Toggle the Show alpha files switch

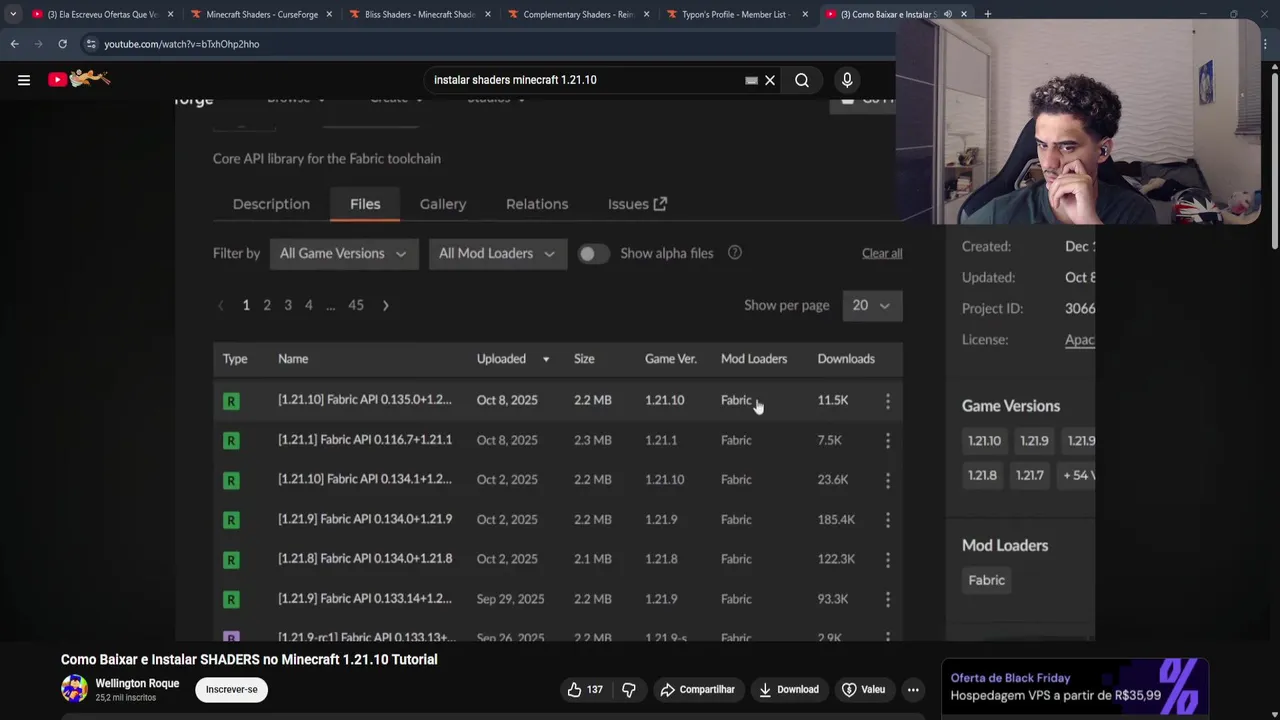(x=593, y=254)
